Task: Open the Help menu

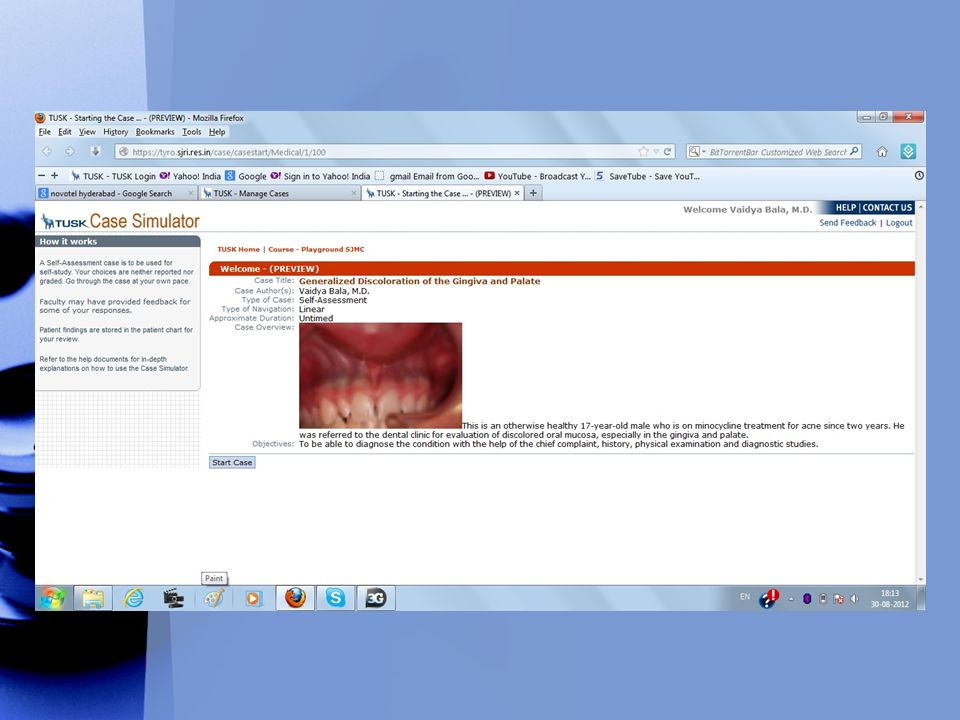Action: [x=217, y=132]
